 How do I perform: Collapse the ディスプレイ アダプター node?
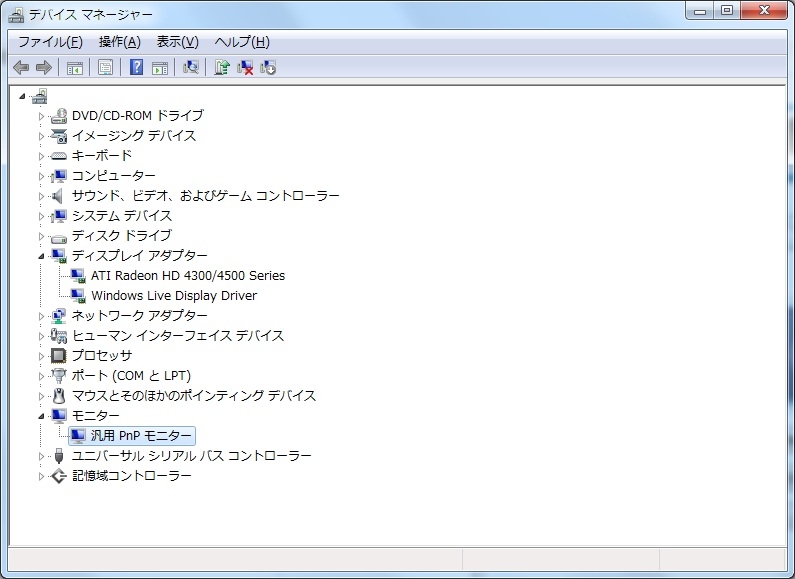pyautogui.click(x=42, y=257)
